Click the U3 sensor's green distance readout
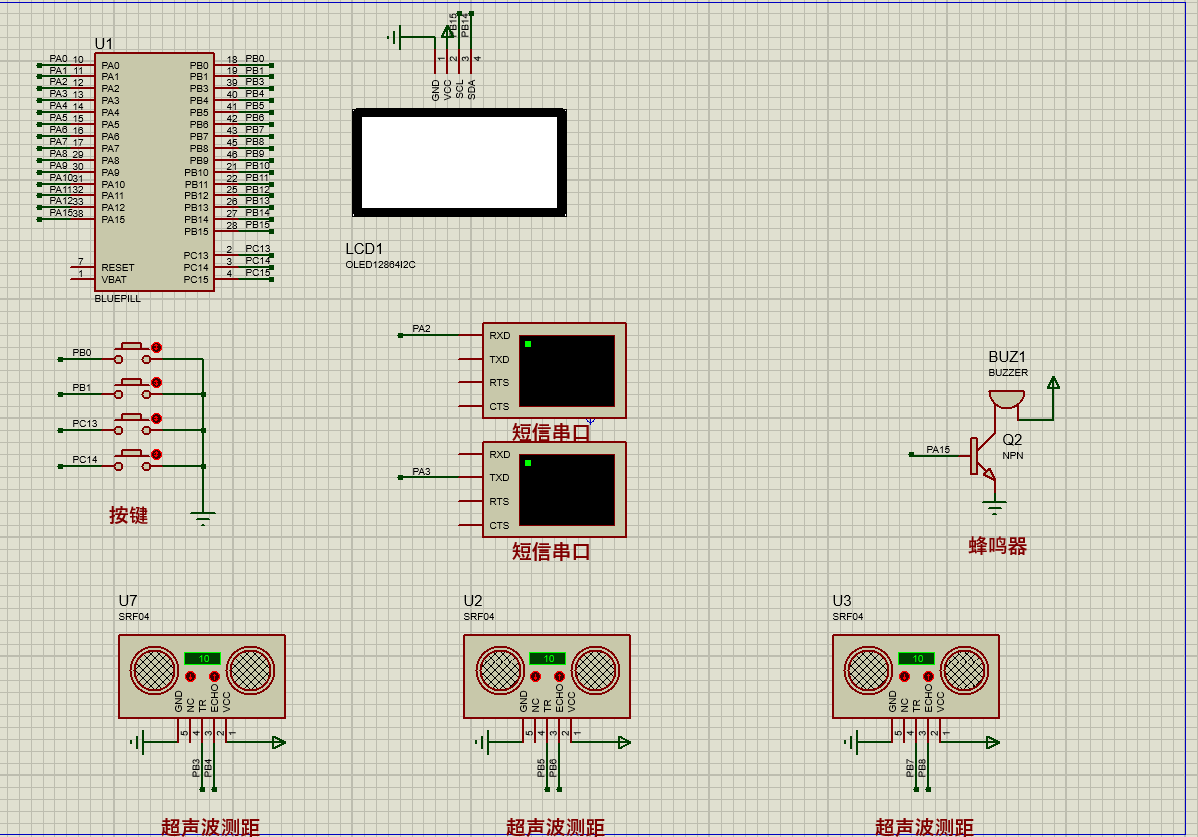This screenshot has height=837, width=1198. click(x=916, y=658)
